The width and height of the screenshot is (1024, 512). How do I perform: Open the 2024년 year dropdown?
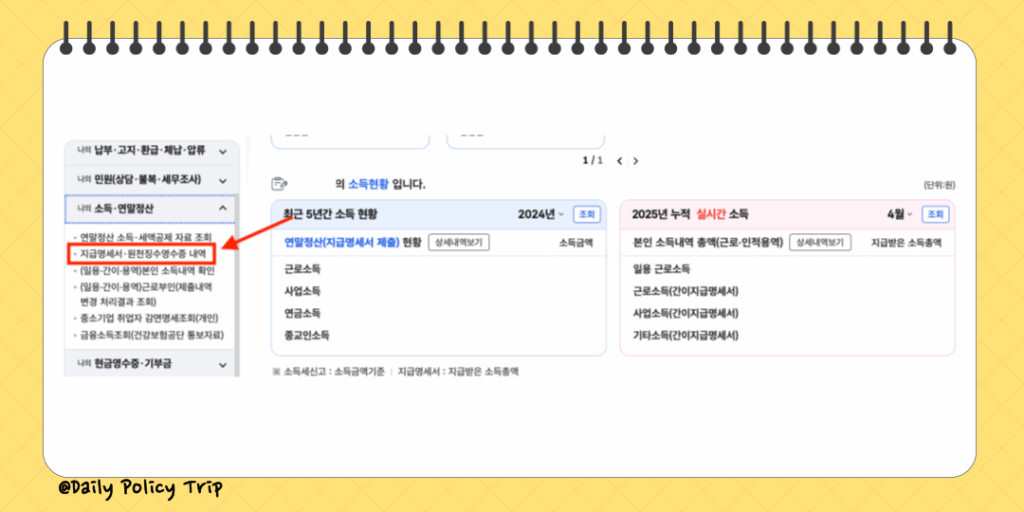541,214
